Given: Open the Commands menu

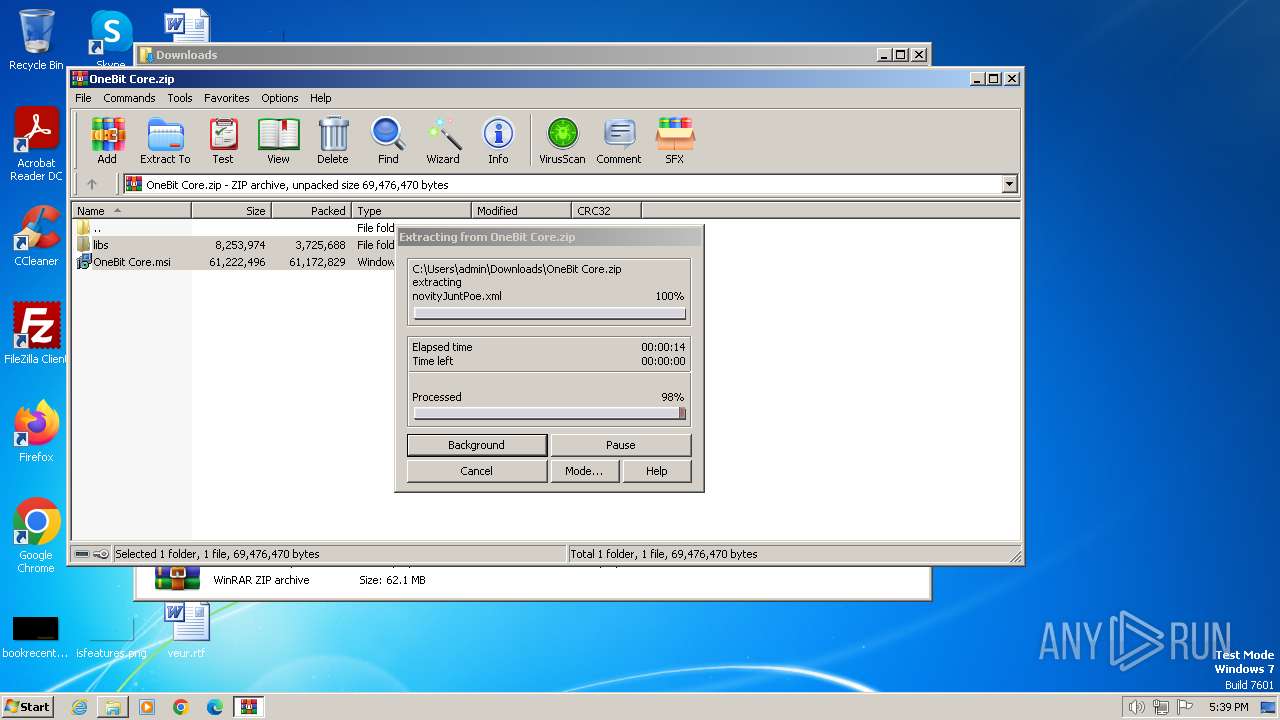Looking at the screenshot, I should (x=129, y=98).
